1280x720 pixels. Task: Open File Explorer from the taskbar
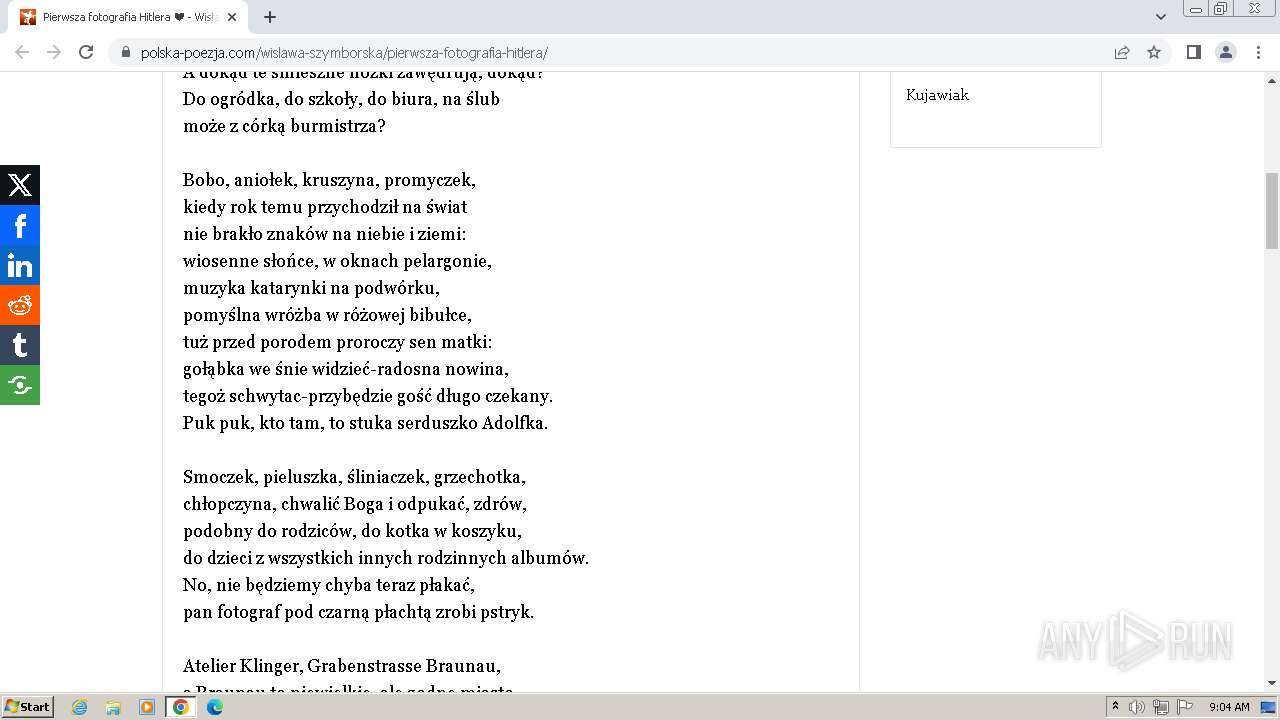point(113,707)
